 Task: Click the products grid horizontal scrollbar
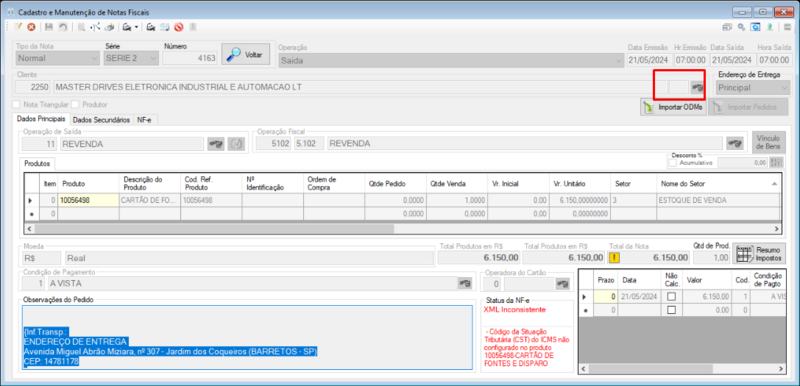[403, 229]
